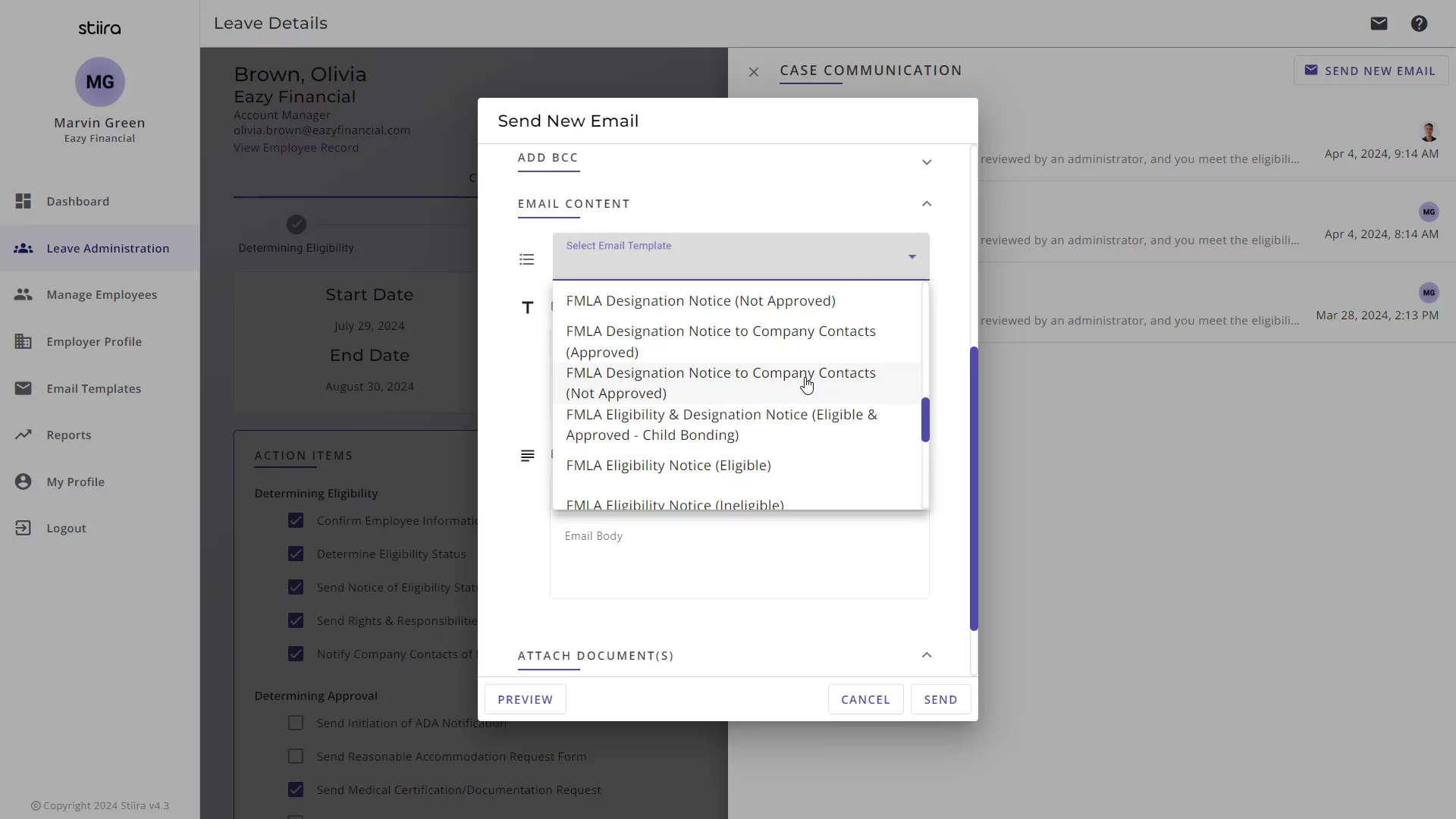This screenshot has width=1456, height=819.
Task: Click the Preview button
Action: coord(525,699)
